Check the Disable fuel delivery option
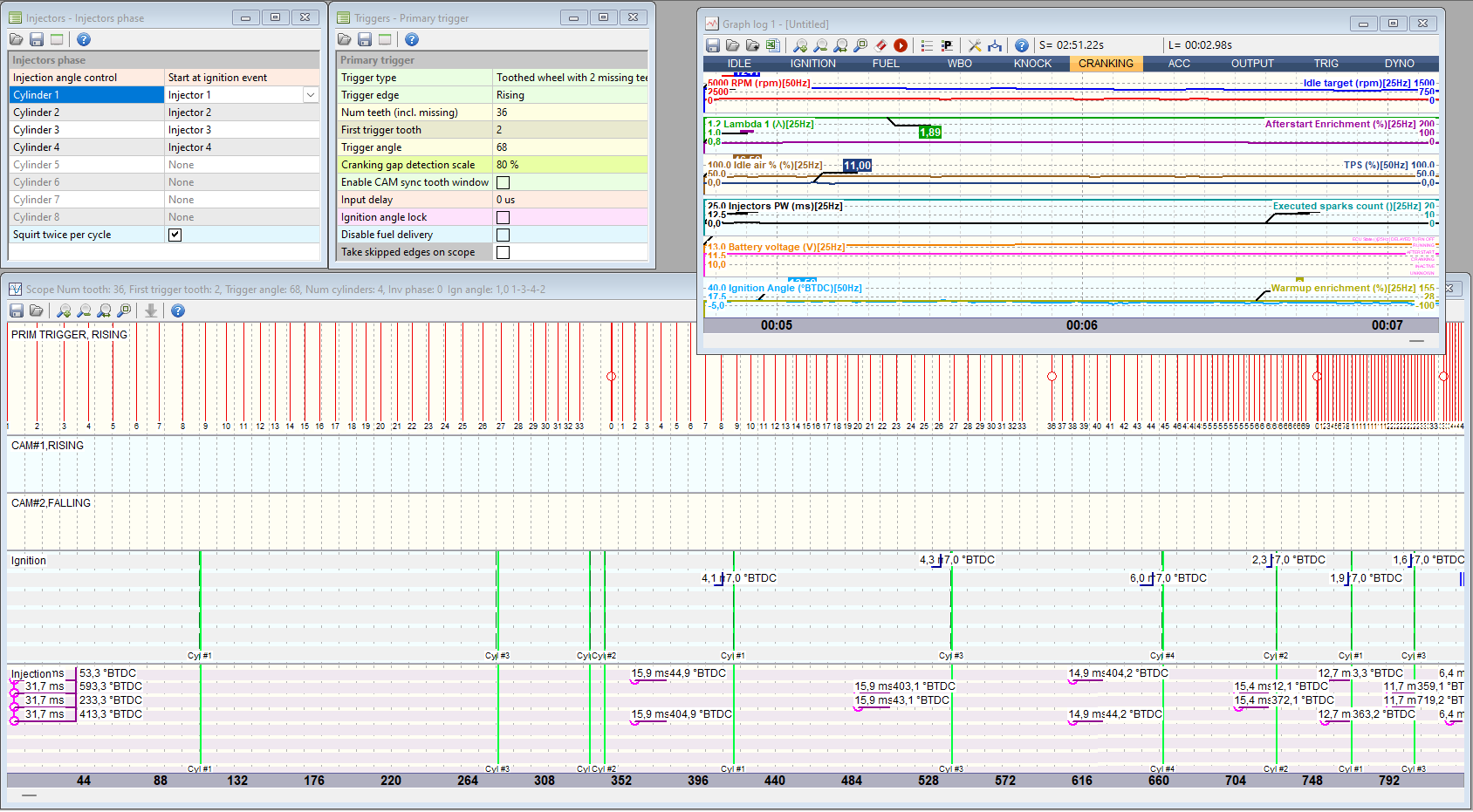The width and height of the screenshot is (1473, 812). point(504,235)
